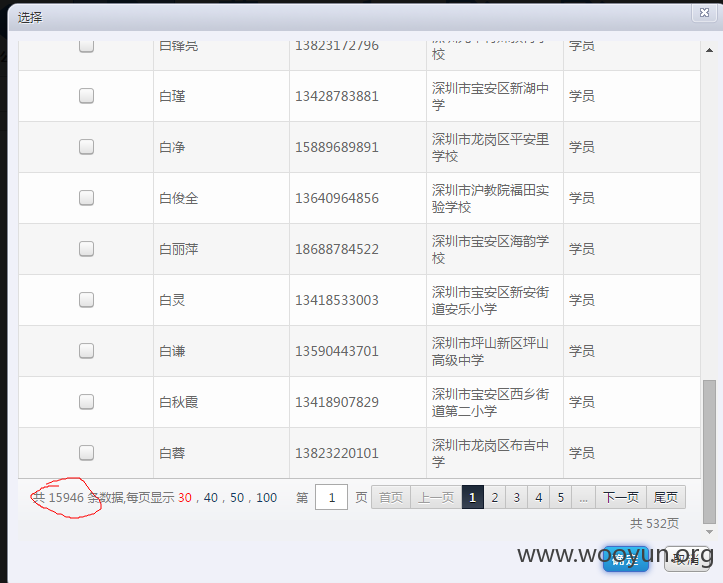Viewport: 723px width, 583px height.
Task: Close the 选择 dialog with the X icon
Action: 704,13
